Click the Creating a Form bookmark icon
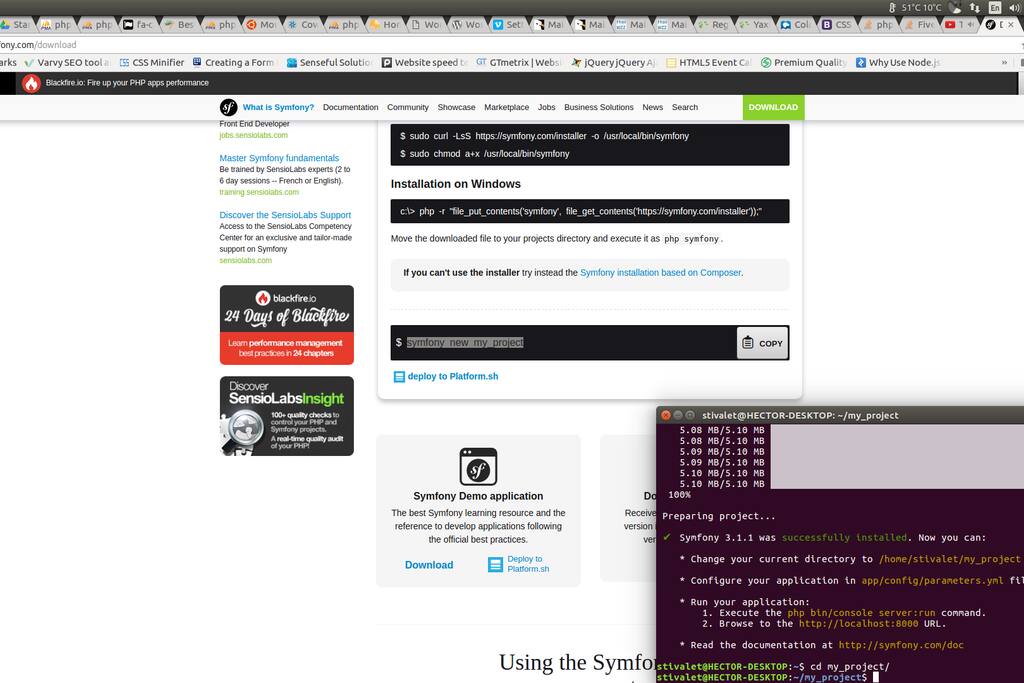 tap(197, 63)
